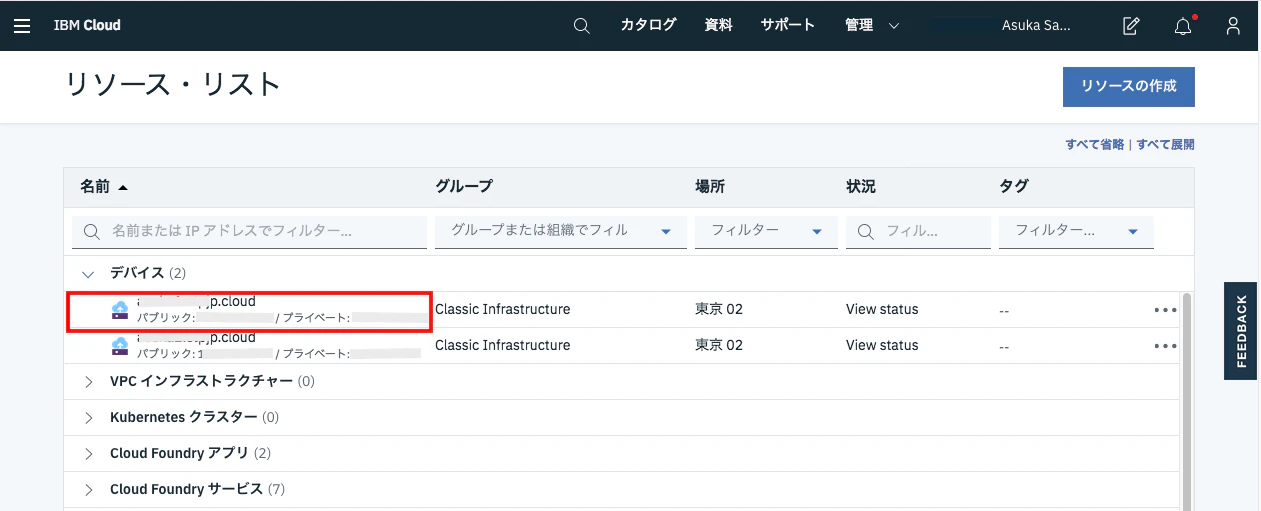Open the cost estimator pencil icon
The width and height of the screenshot is (1261, 511).
point(1131,26)
